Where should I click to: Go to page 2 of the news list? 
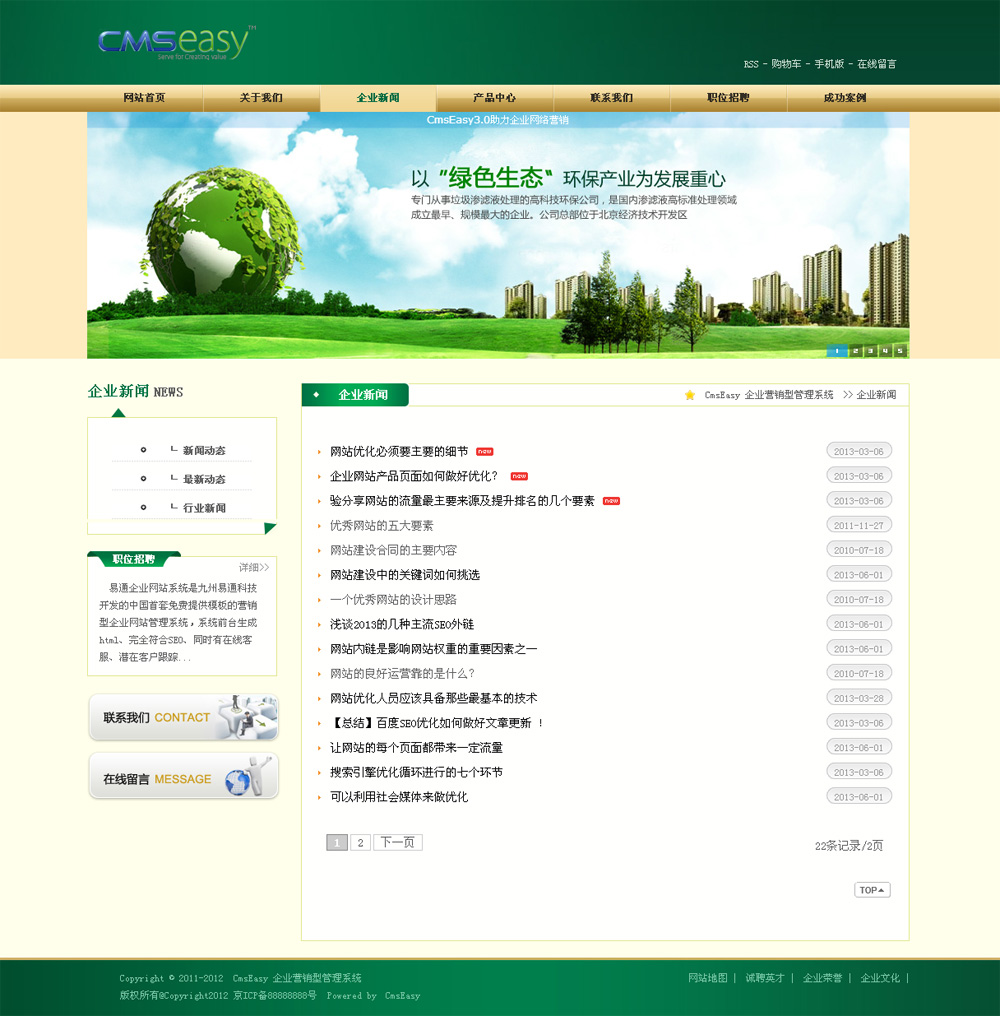tap(360, 843)
